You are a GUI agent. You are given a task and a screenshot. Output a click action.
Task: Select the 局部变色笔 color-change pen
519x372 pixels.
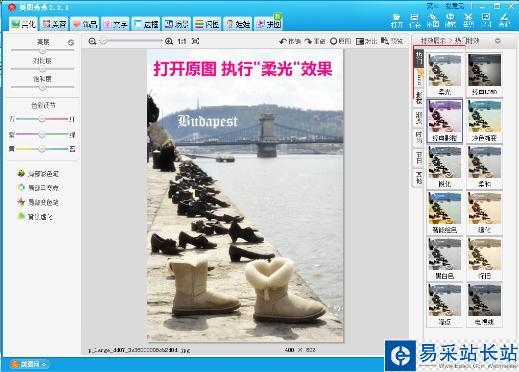(38, 202)
